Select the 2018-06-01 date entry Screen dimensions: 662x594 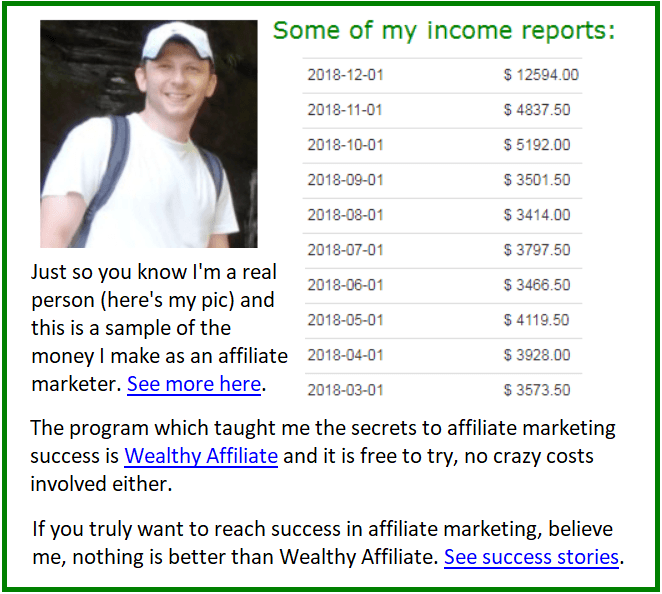pyautogui.click(x=345, y=285)
